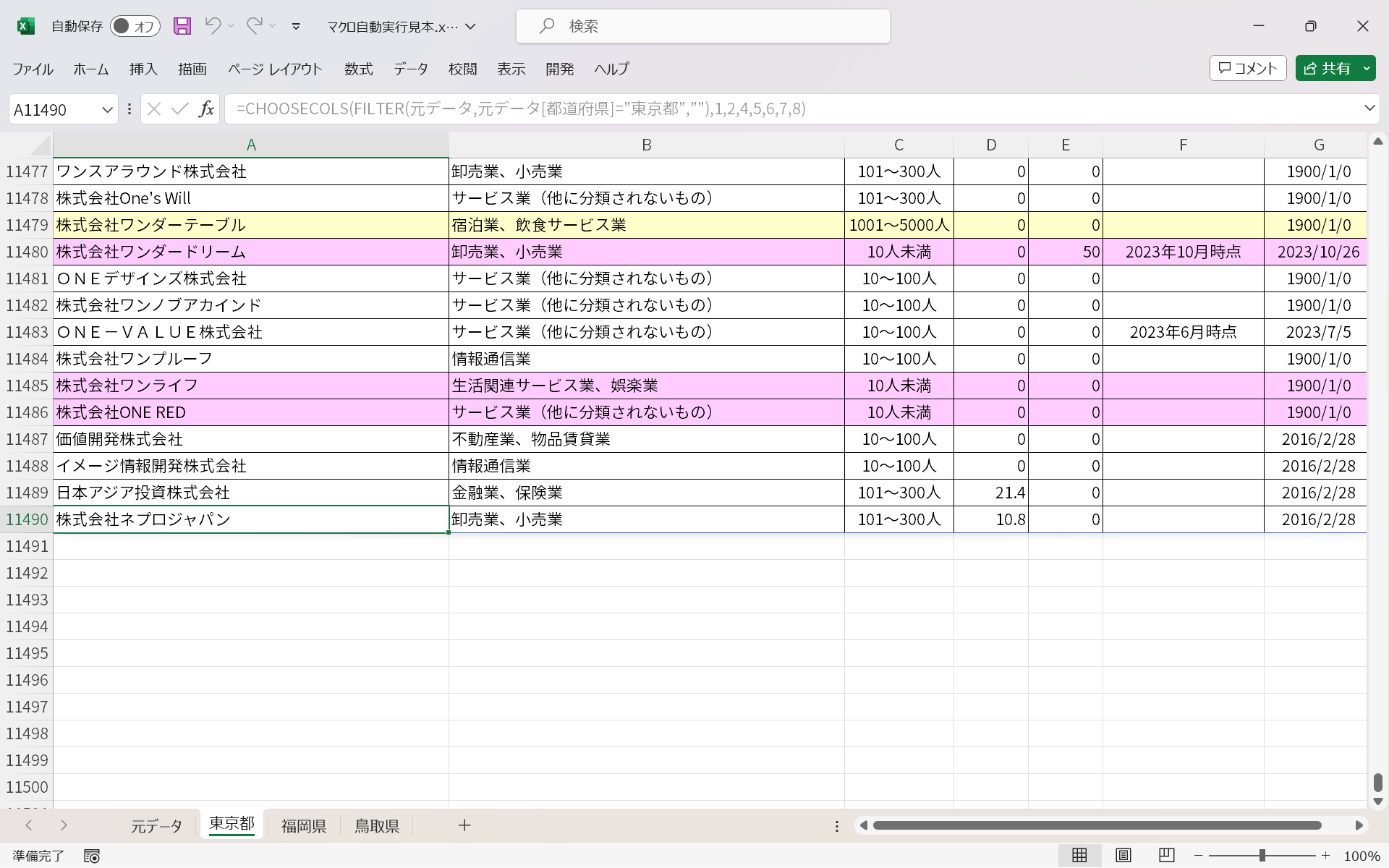Open the 鳥取県 sheet tab
The image size is (1389, 868).
(376, 825)
